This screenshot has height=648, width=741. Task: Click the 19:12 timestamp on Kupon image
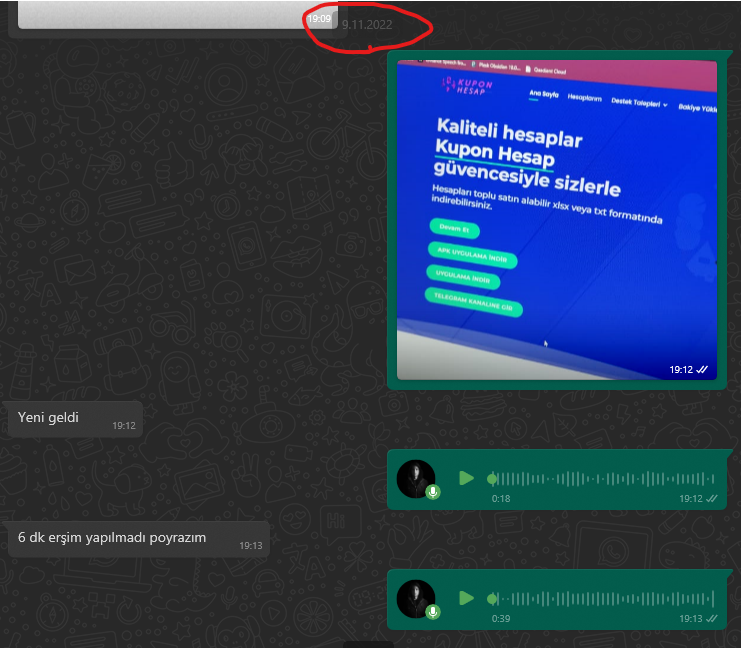681,370
